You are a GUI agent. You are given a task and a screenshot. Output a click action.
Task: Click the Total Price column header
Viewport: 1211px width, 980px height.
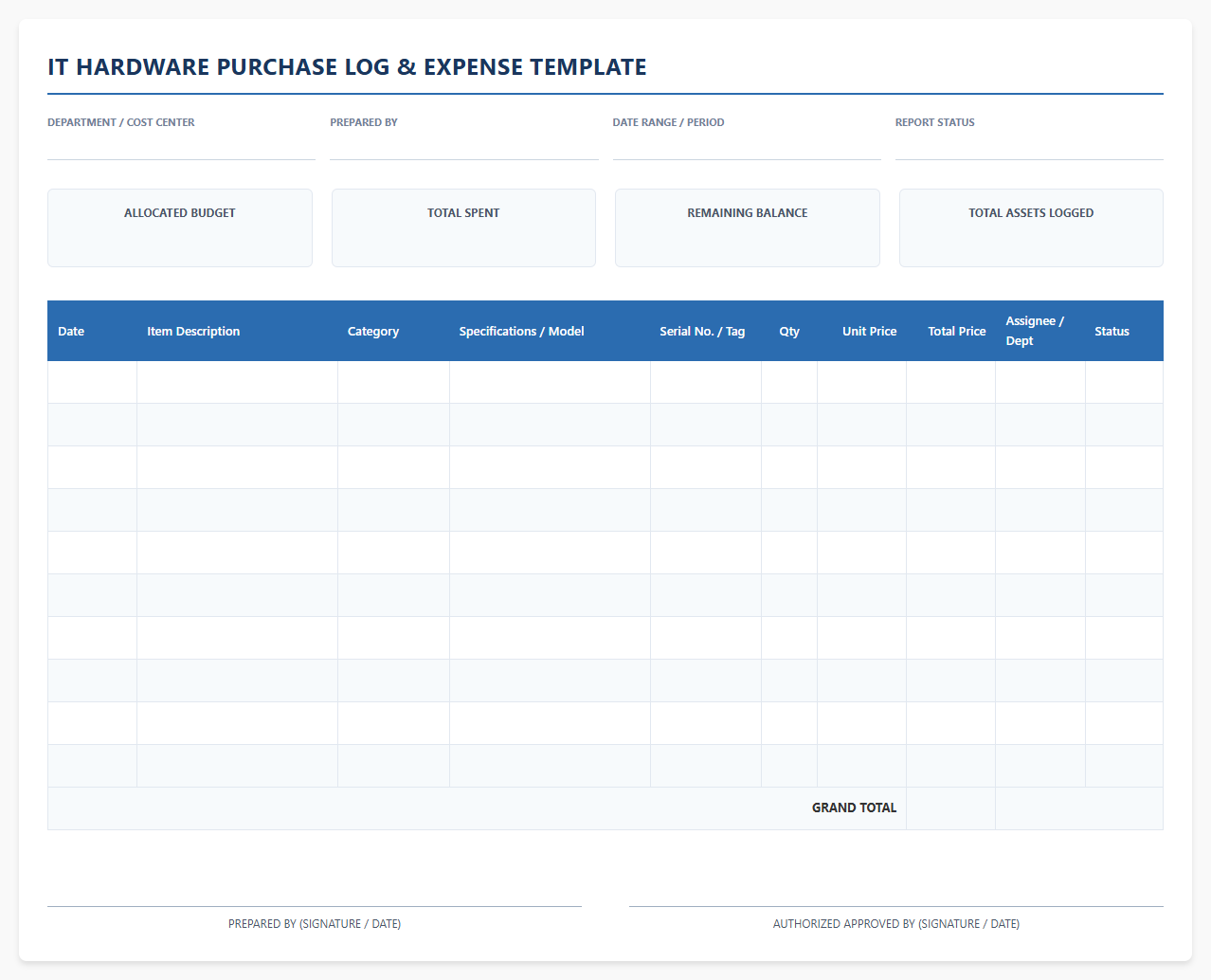(951, 331)
